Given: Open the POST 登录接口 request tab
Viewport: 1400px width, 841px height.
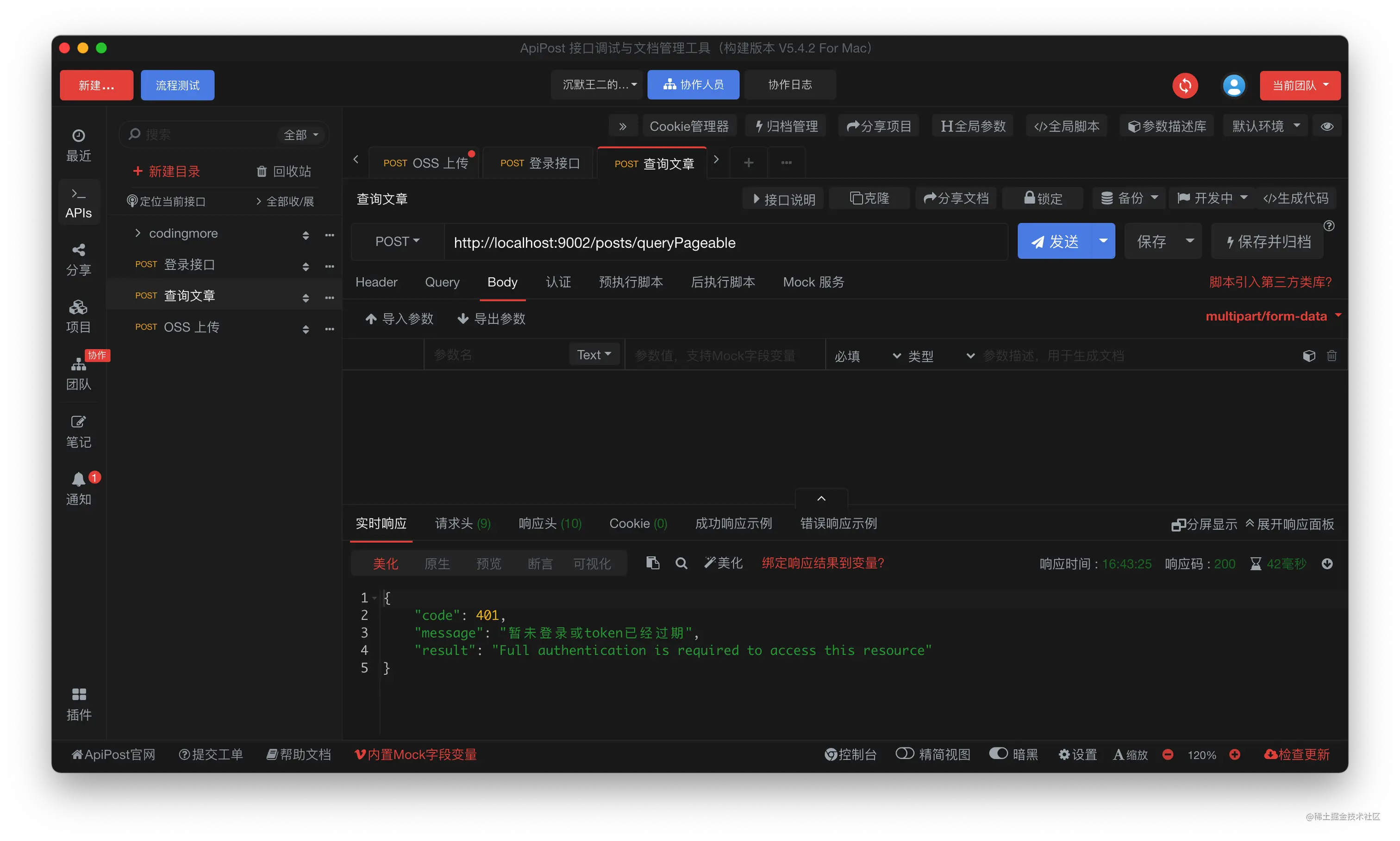Looking at the screenshot, I should [539, 163].
